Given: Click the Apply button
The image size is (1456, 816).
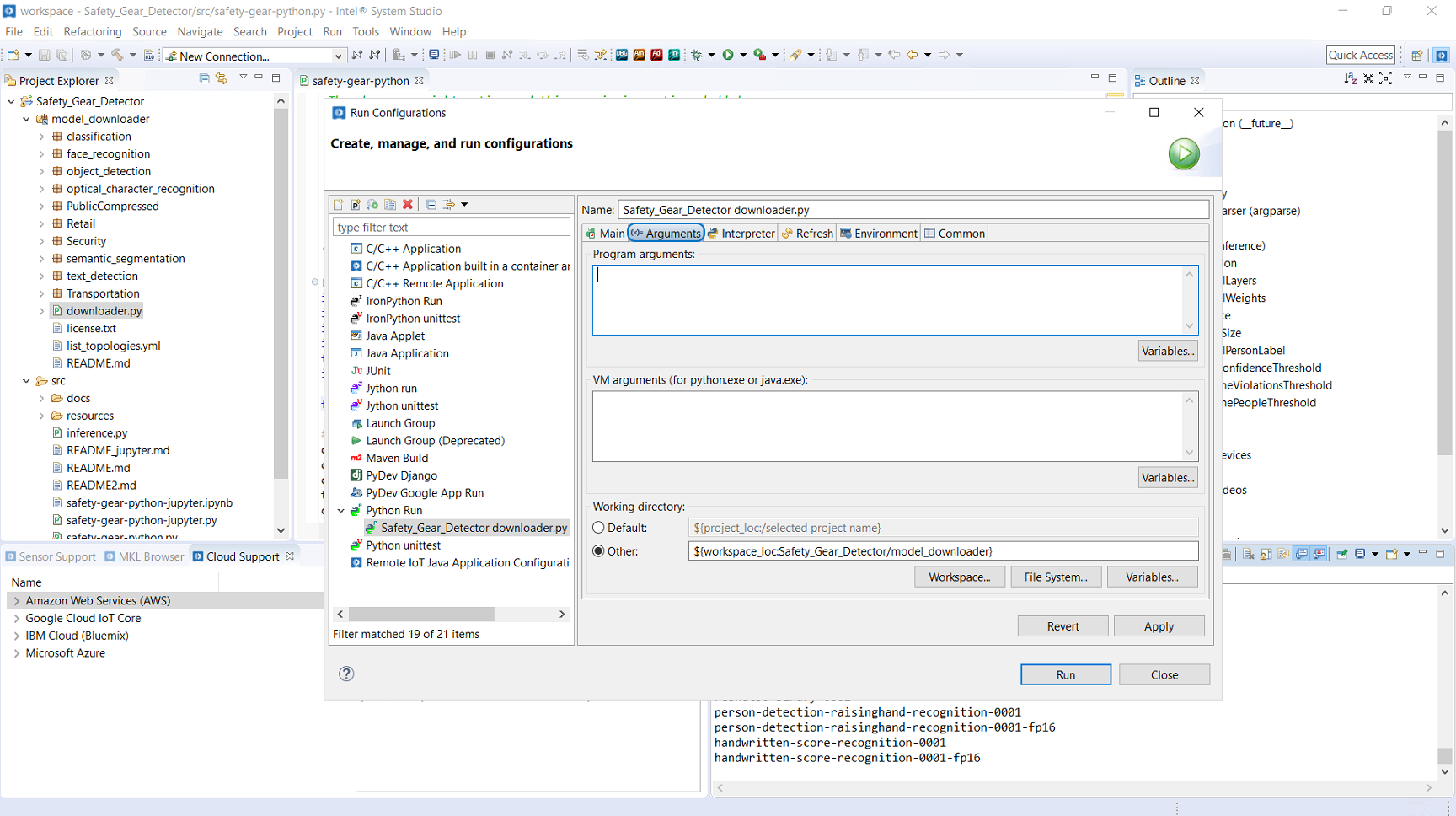Looking at the screenshot, I should pos(1159,626).
